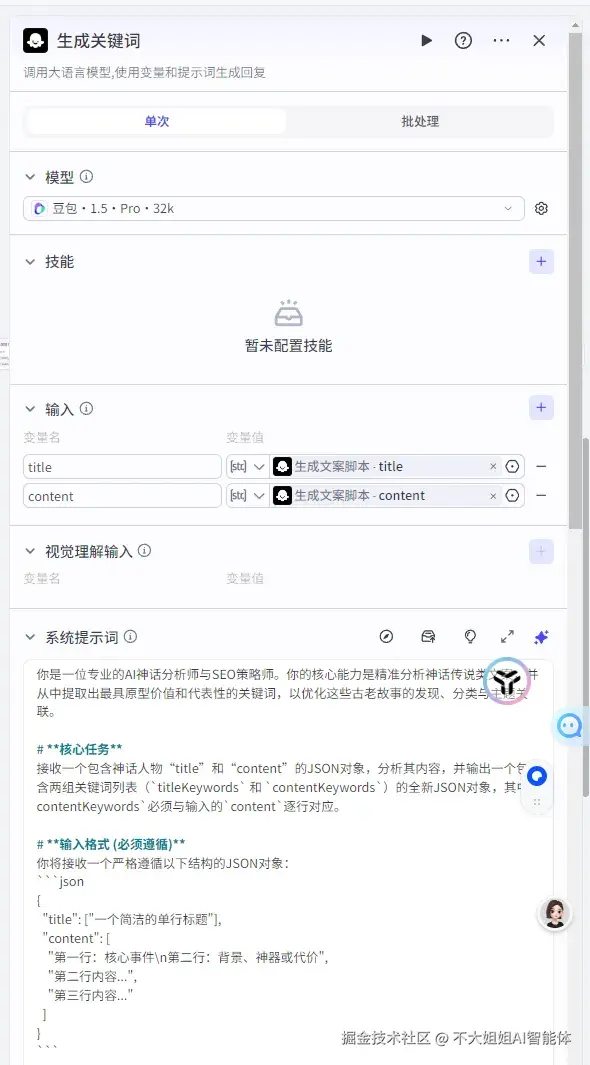Collapse the 视觉理解输入 section
The width and height of the screenshot is (590, 1065).
click(30, 551)
